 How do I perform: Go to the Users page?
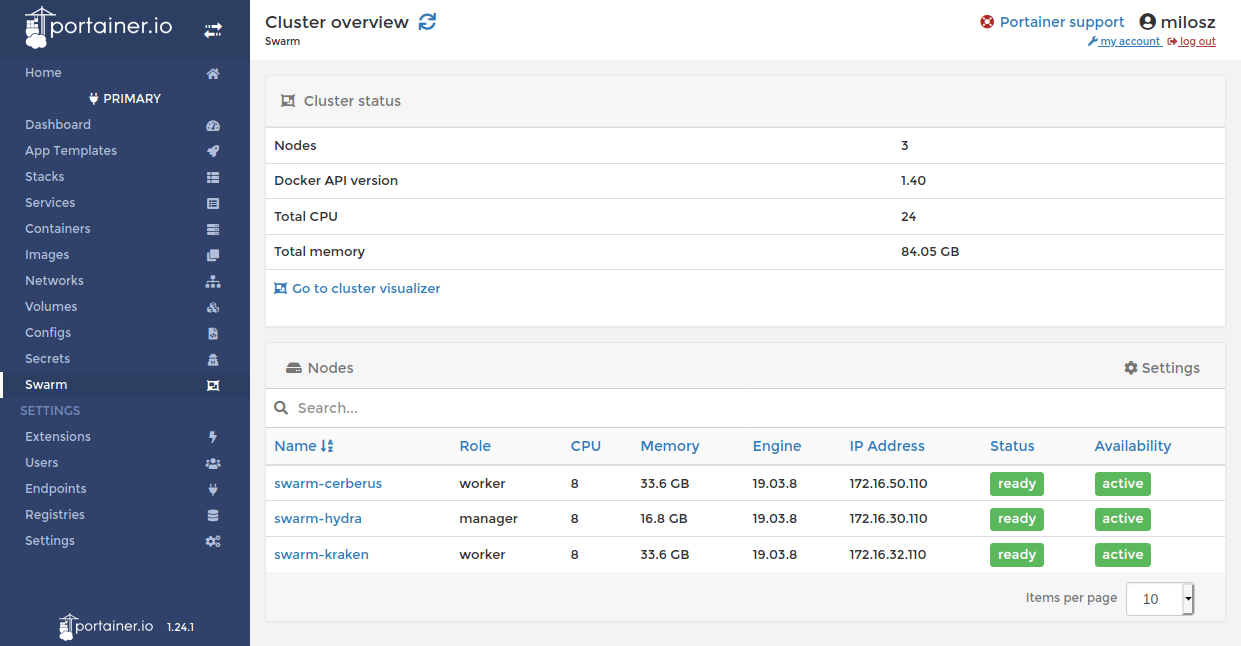coord(42,463)
